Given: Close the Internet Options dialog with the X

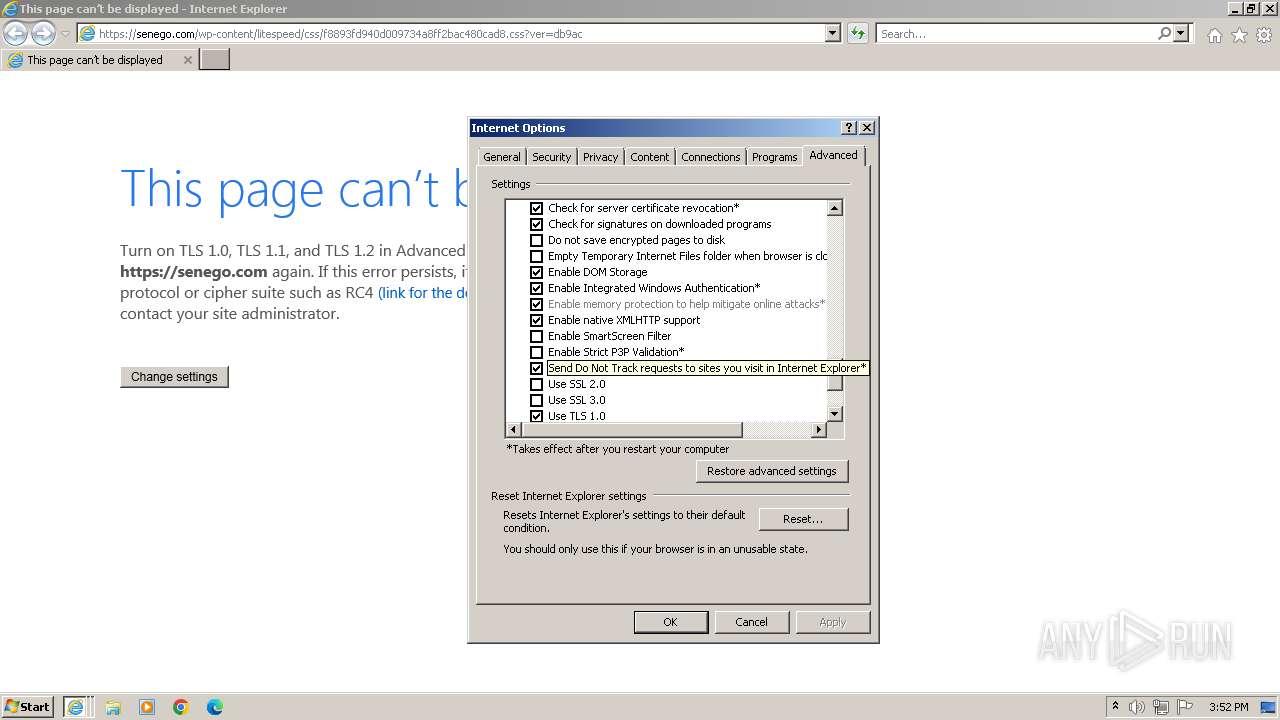Looking at the screenshot, I should (x=867, y=128).
